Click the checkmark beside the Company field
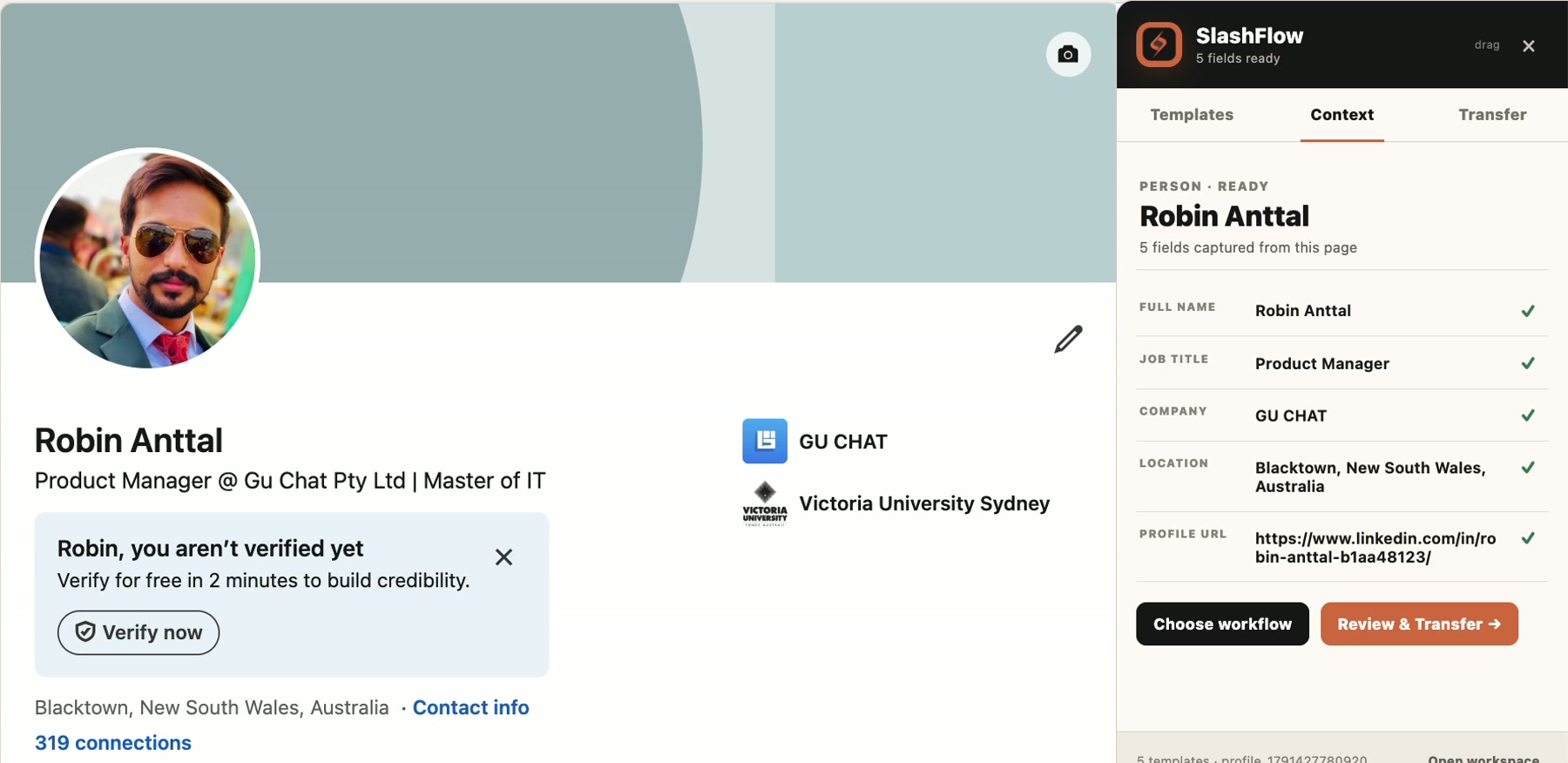 [x=1528, y=415]
